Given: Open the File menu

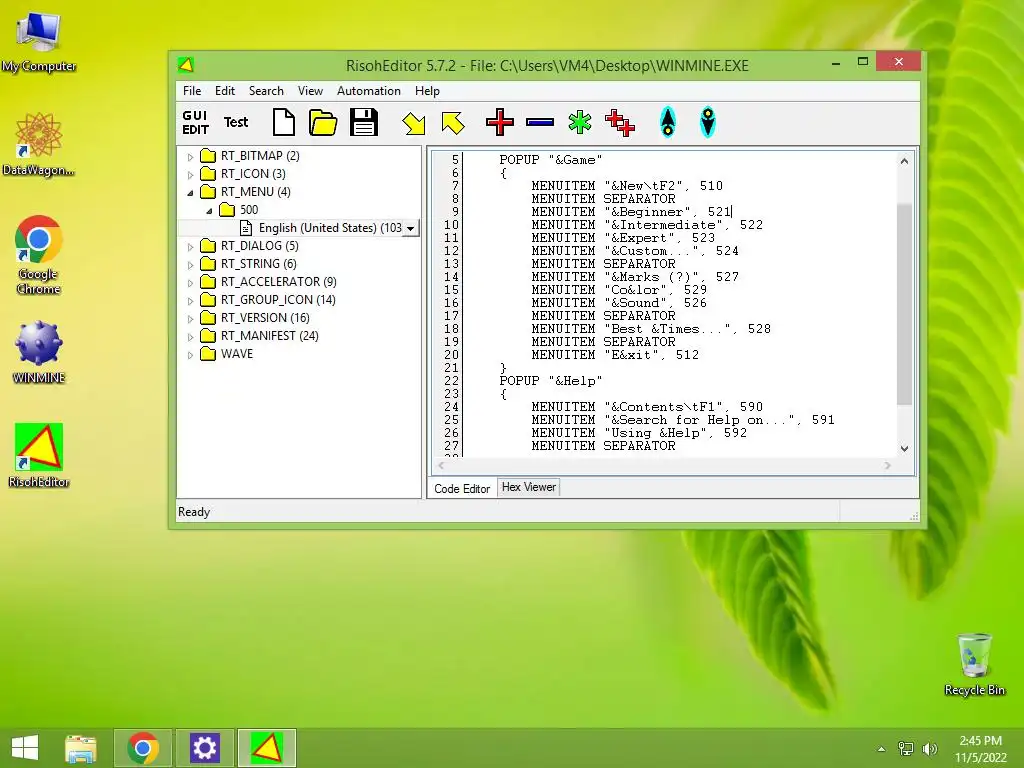Looking at the screenshot, I should point(192,91).
